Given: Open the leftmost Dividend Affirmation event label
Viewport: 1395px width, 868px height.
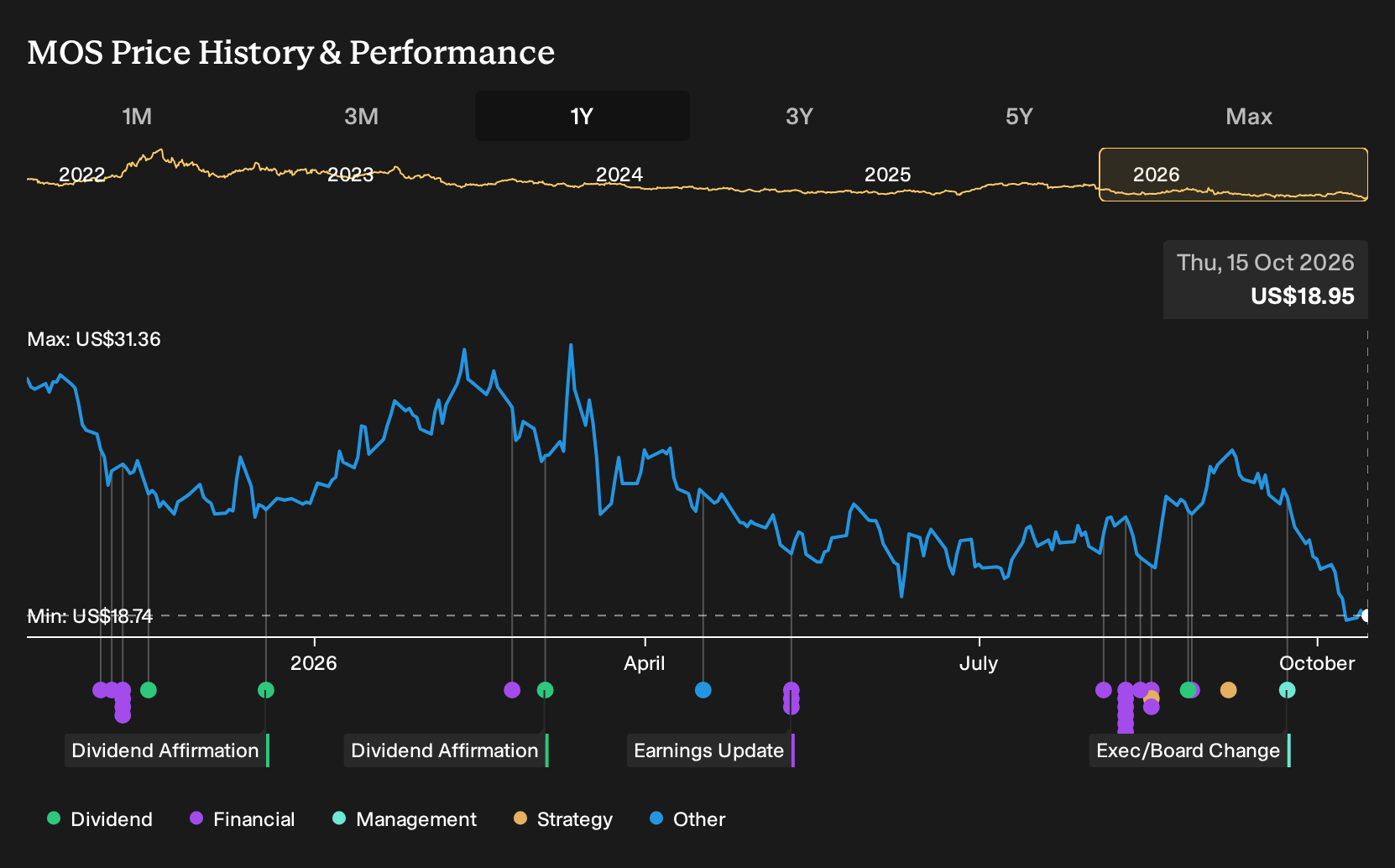Looking at the screenshot, I should [x=167, y=750].
